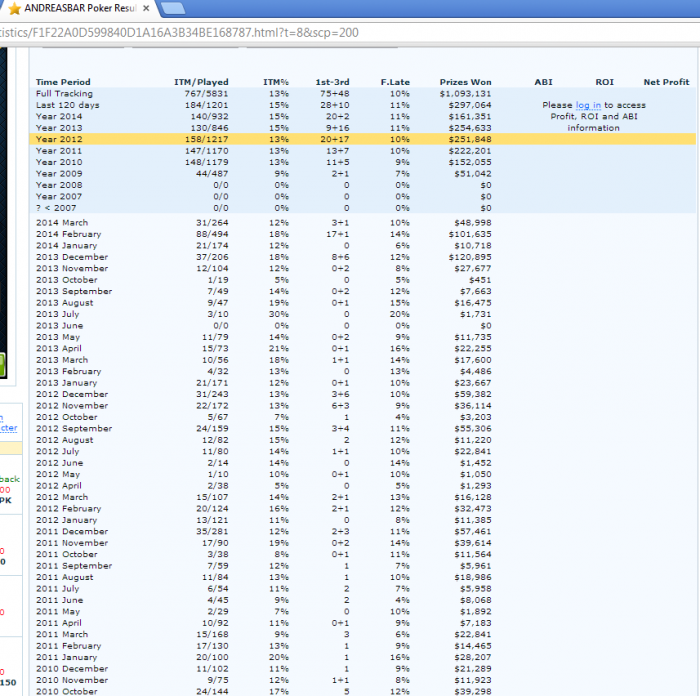Click the 767/5831 ITM/Played value
Image resolution: width=700 pixels, height=696 pixels.
(x=206, y=94)
